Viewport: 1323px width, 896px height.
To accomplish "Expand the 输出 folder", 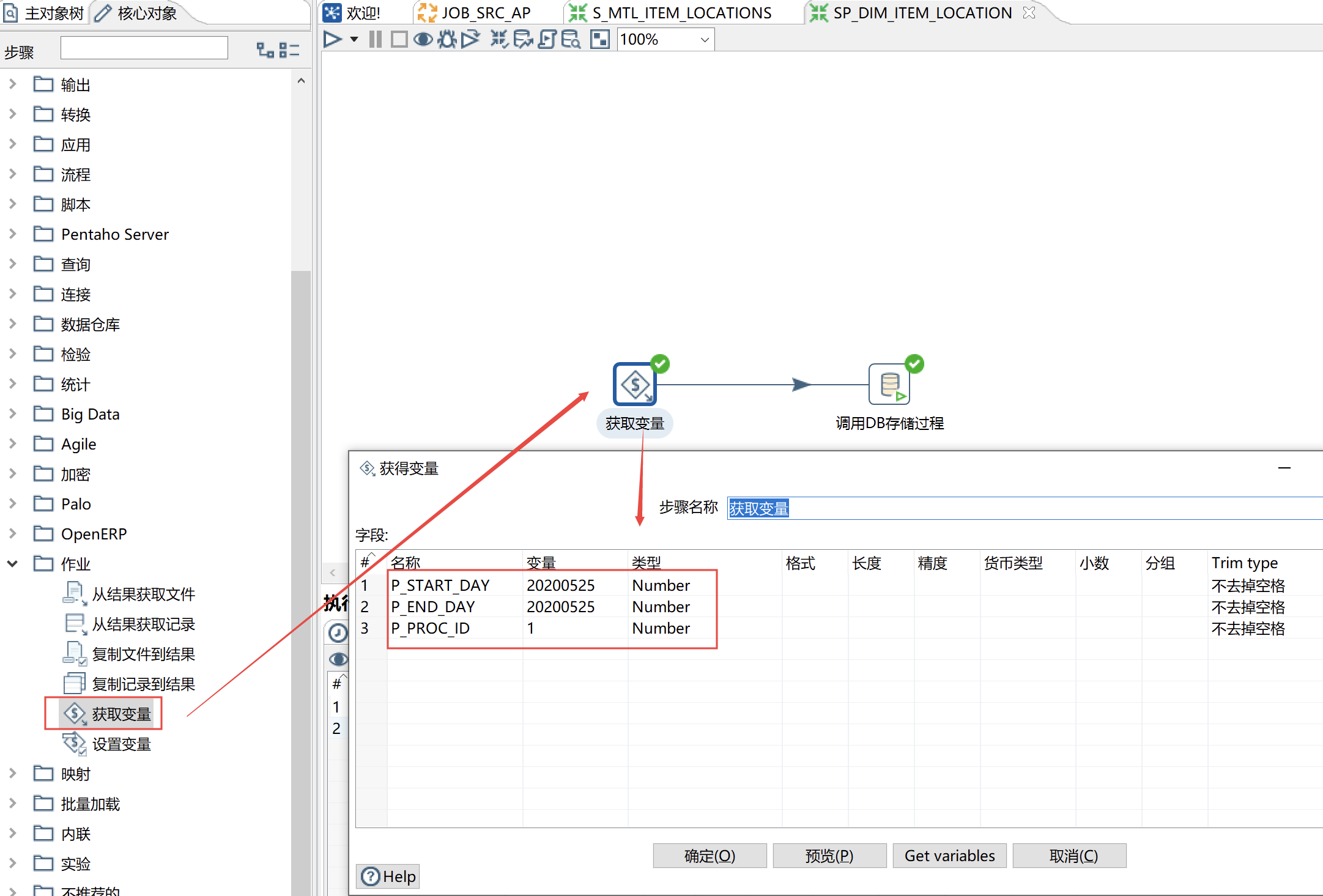I will tap(12, 84).
